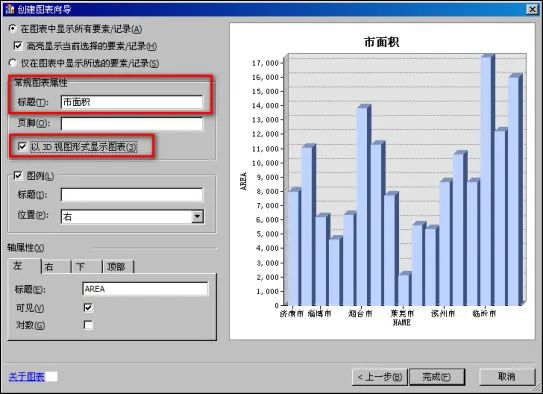The width and height of the screenshot is (543, 394).
Task: Click the AREA vertical axis label in preview
Action: pyautogui.click(x=243, y=181)
